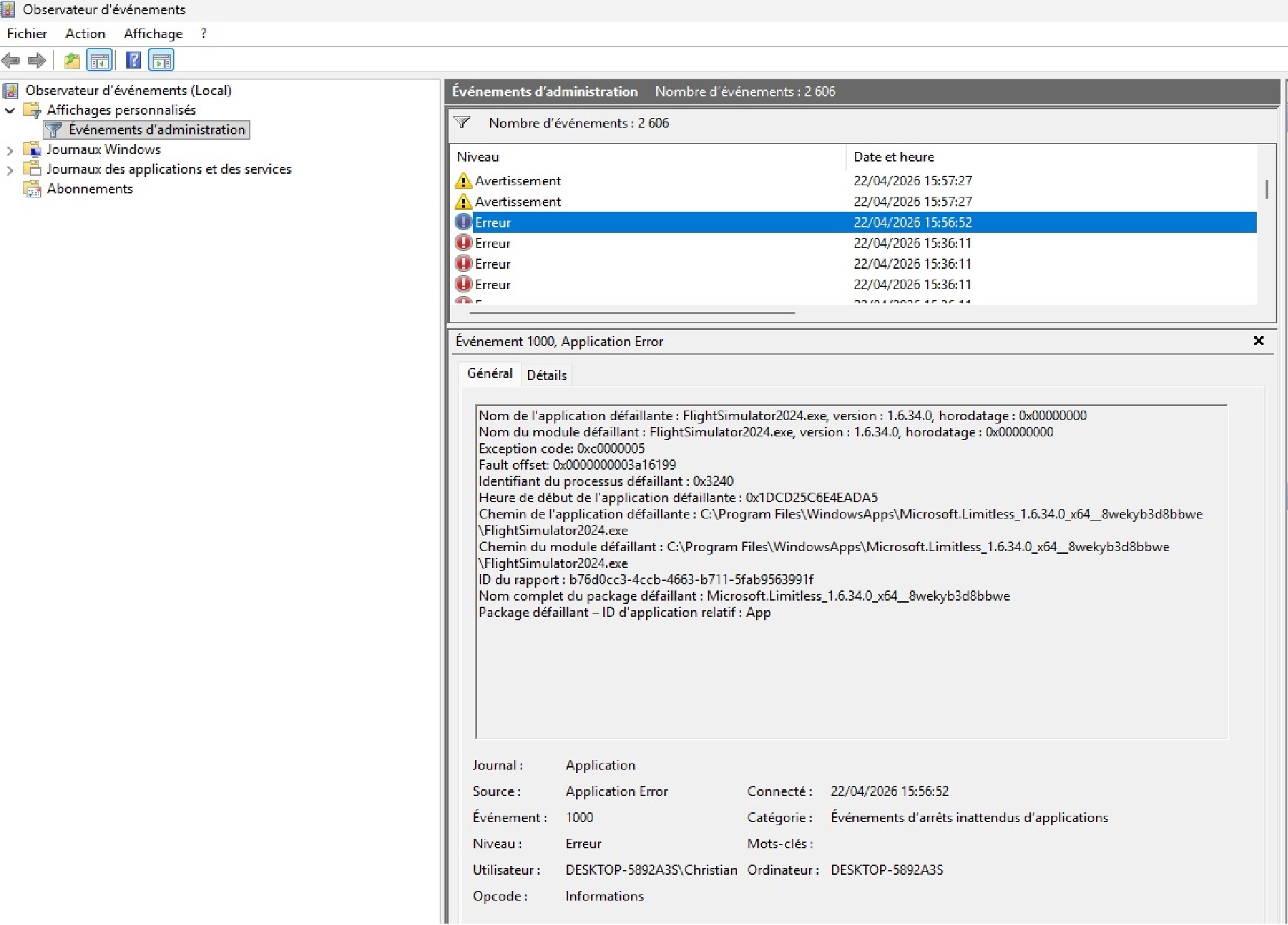Switch to the Détails tab

[x=546, y=375]
